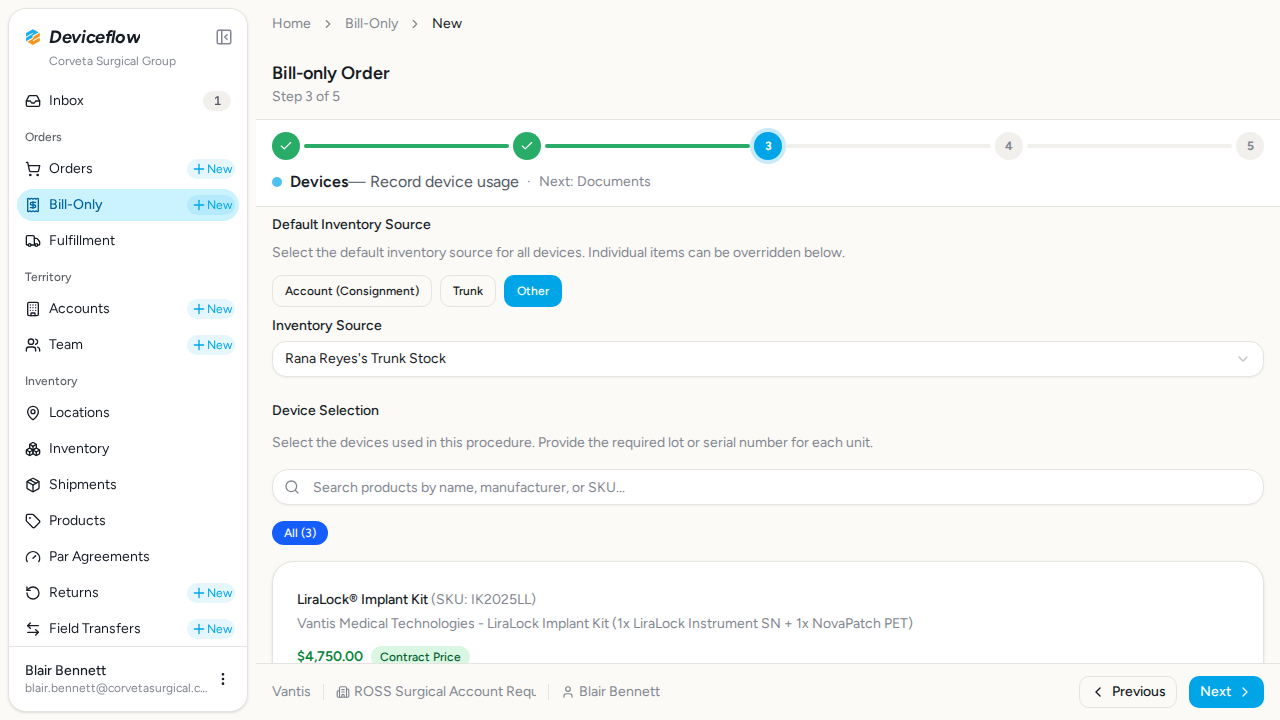Click ROSS Surgical Account text in footer
This screenshot has width=1280, height=720.
click(445, 692)
